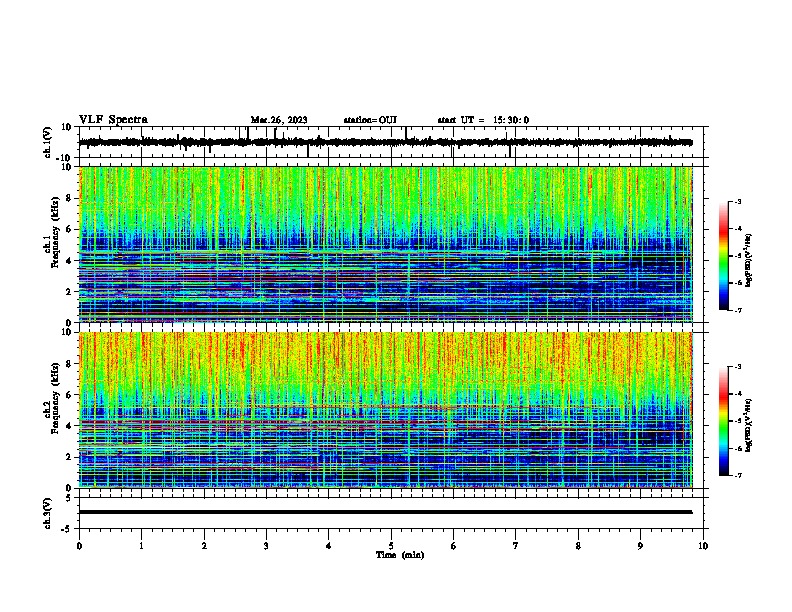Image resolution: width=792 pixels, height=612 pixels.
Task: Click the "VLF Spectra" plot title
Action: pyautogui.click(x=113, y=120)
